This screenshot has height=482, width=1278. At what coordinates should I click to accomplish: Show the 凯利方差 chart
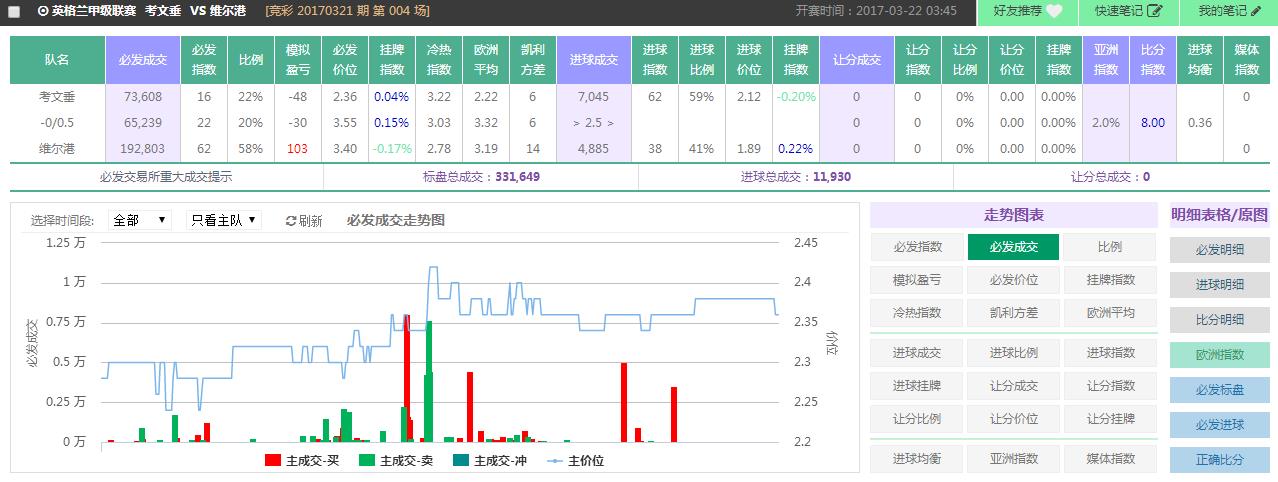1014,313
